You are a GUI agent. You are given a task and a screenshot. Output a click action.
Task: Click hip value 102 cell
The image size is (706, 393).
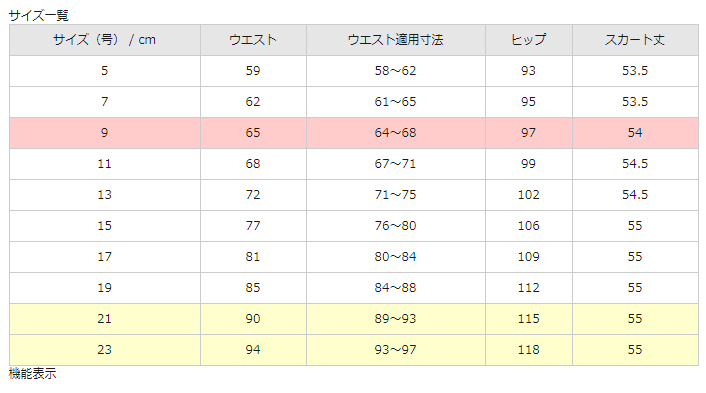coord(529,195)
